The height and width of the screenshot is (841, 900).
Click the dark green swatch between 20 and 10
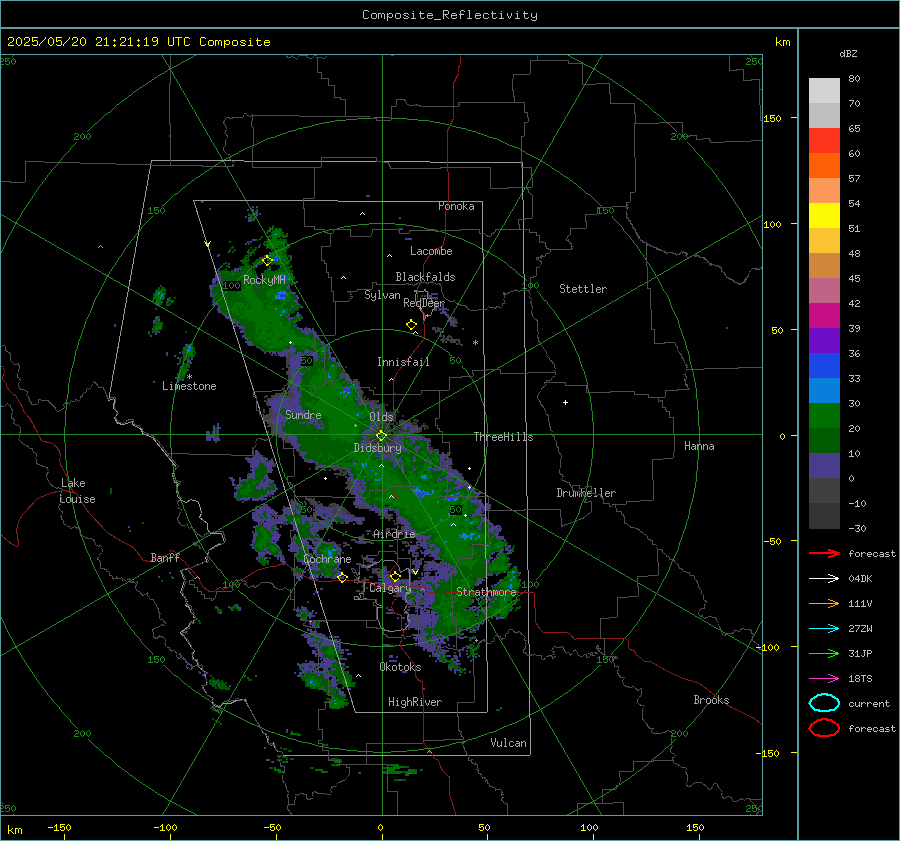[824, 441]
